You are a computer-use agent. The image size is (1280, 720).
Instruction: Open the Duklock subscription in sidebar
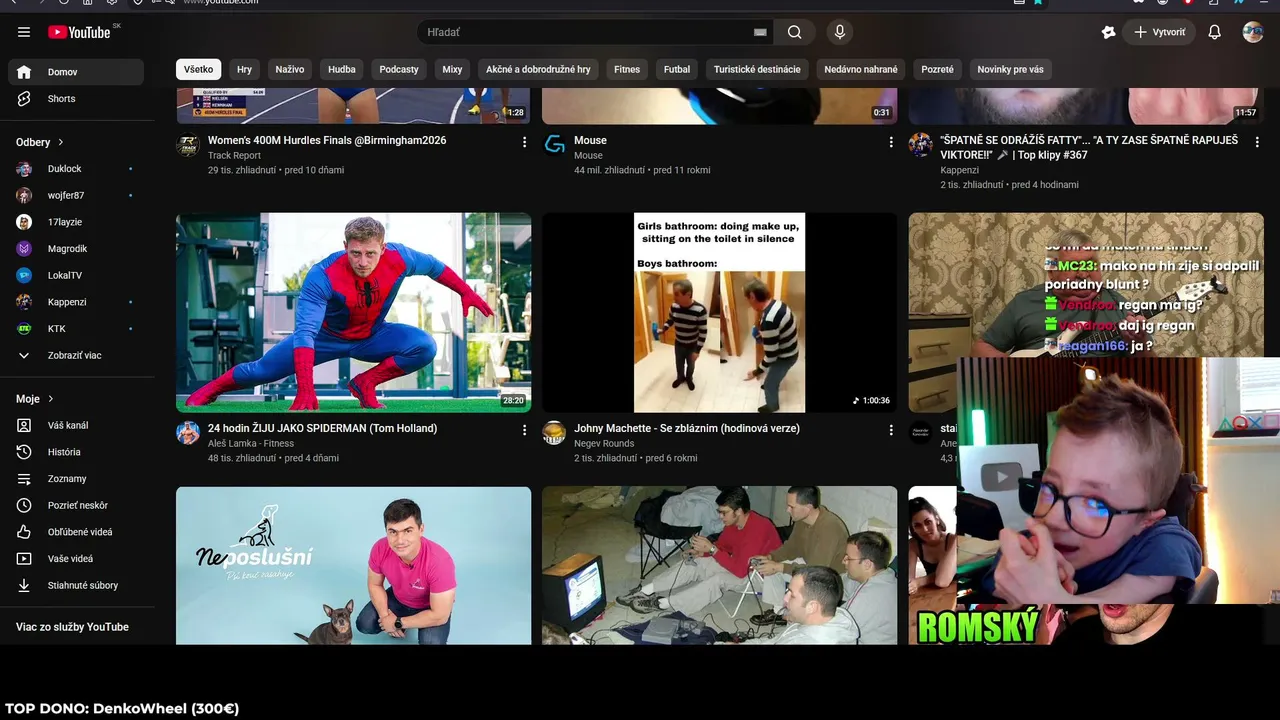76,169
